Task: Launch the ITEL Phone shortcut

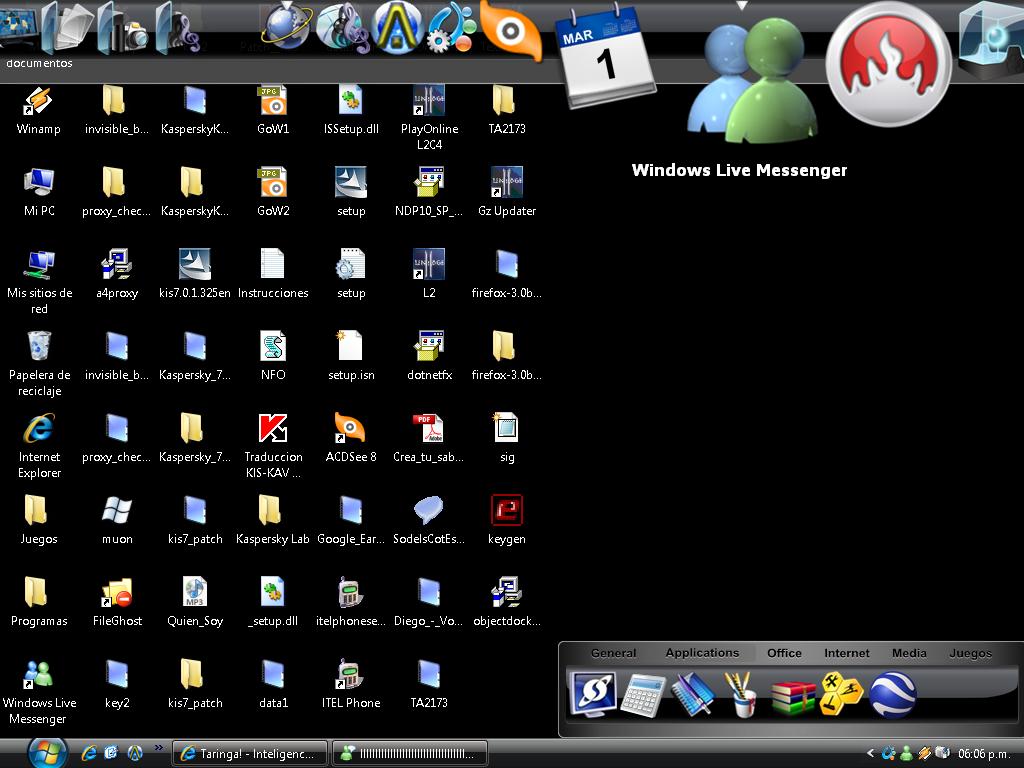Action: coord(349,675)
